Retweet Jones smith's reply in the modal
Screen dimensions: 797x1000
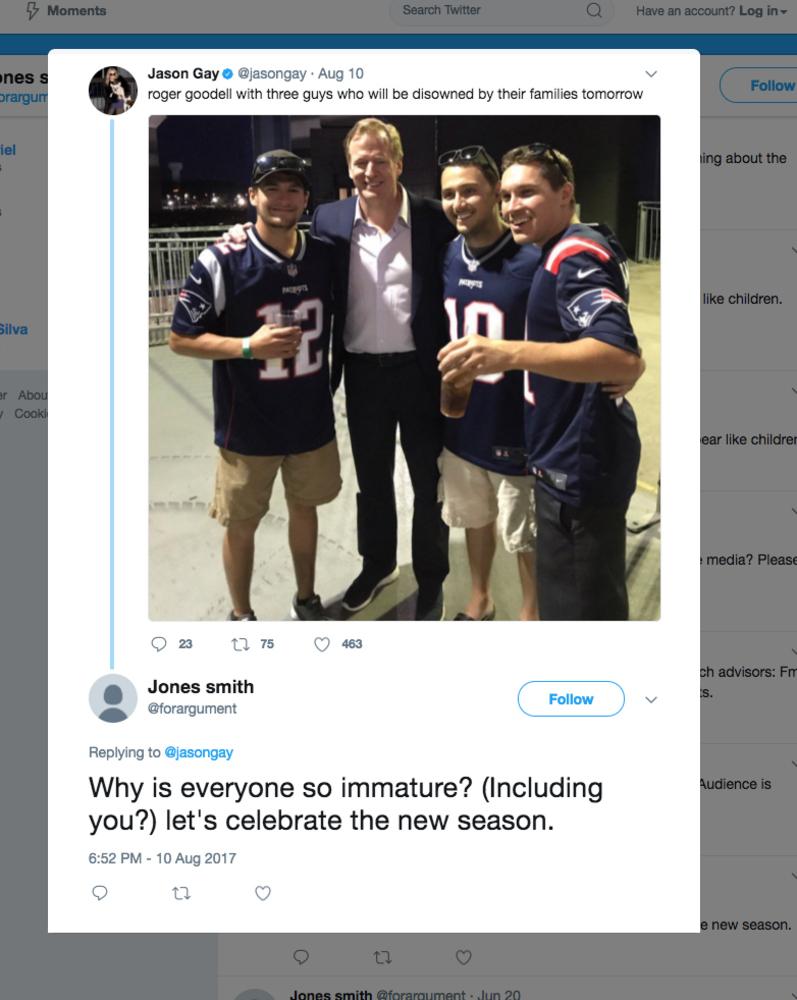181,893
